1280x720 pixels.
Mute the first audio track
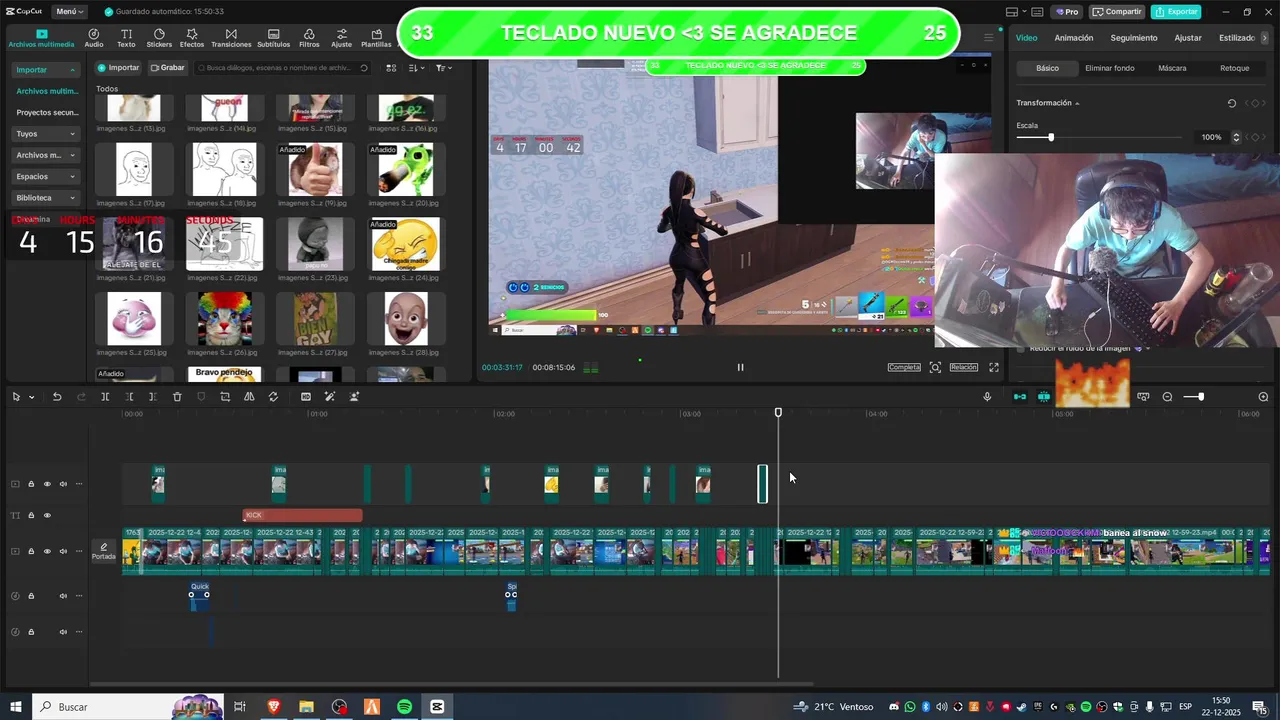[63, 596]
